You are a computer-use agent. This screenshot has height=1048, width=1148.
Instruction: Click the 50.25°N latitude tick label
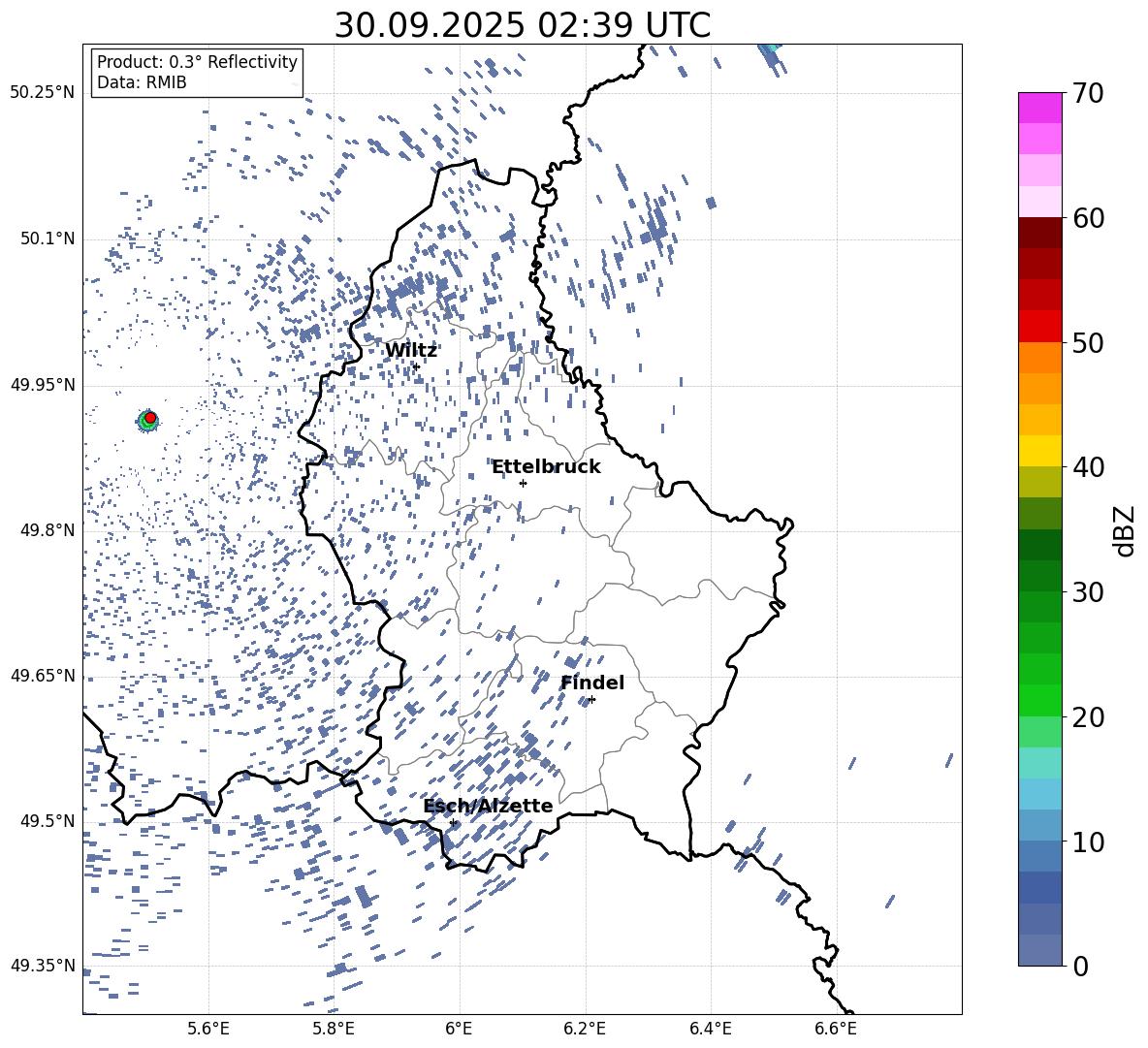point(43,93)
